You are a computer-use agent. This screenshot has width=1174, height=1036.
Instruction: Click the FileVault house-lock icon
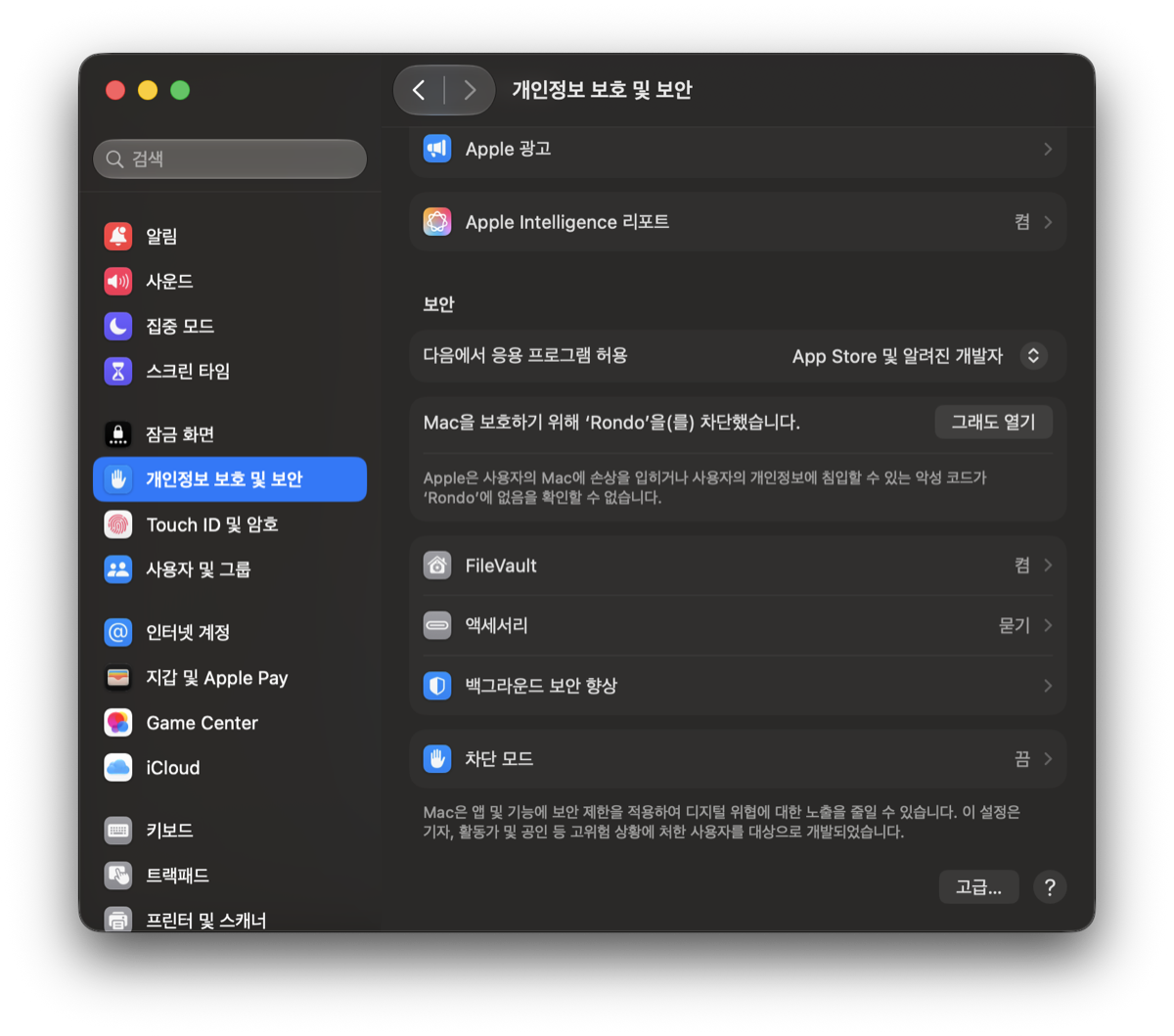pos(437,565)
